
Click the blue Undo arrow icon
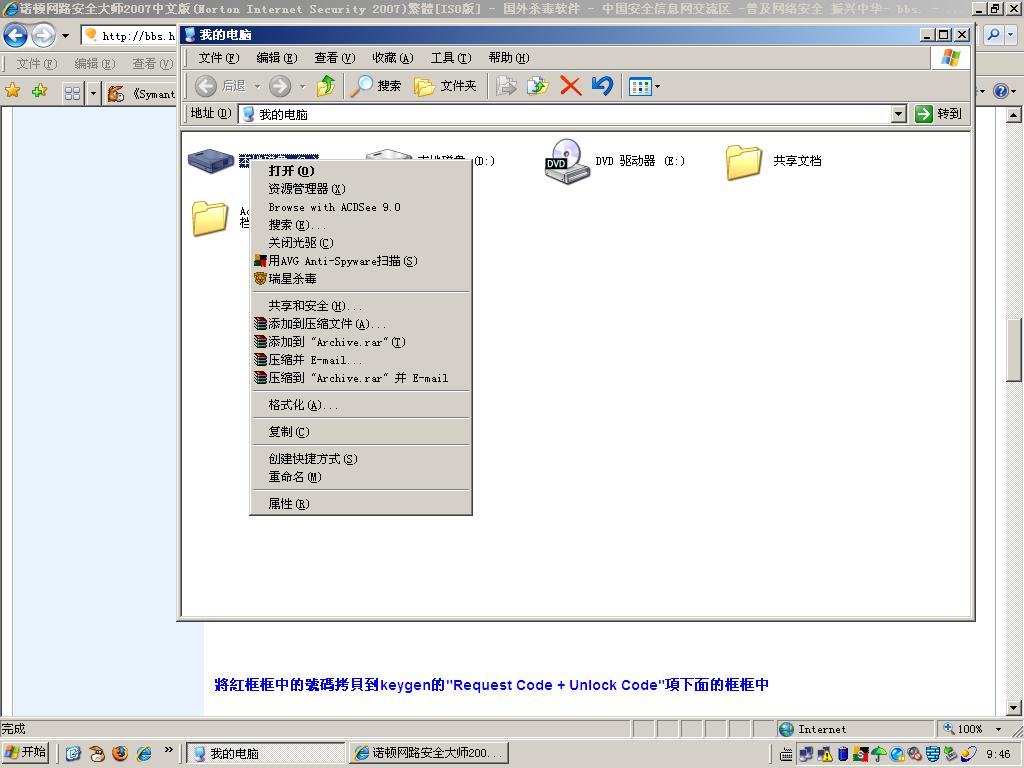(602, 86)
